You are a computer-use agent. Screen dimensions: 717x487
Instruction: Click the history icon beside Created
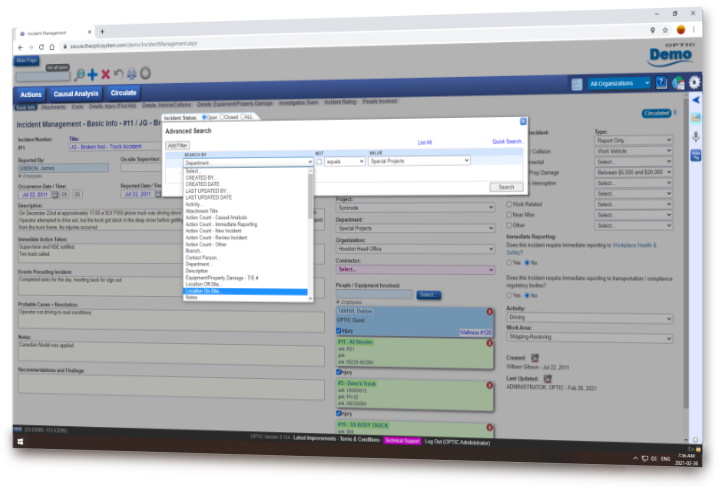click(x=535, y=358)
